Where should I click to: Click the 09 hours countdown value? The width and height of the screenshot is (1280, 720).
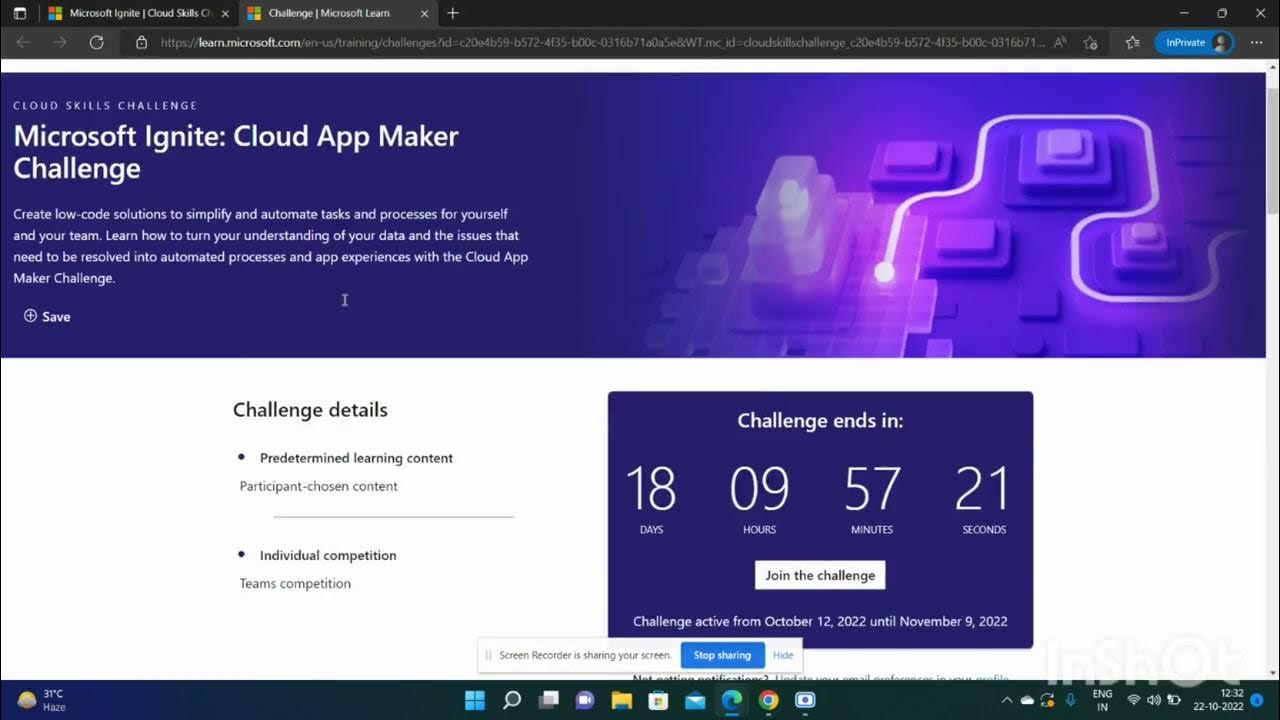coord(759,489)
